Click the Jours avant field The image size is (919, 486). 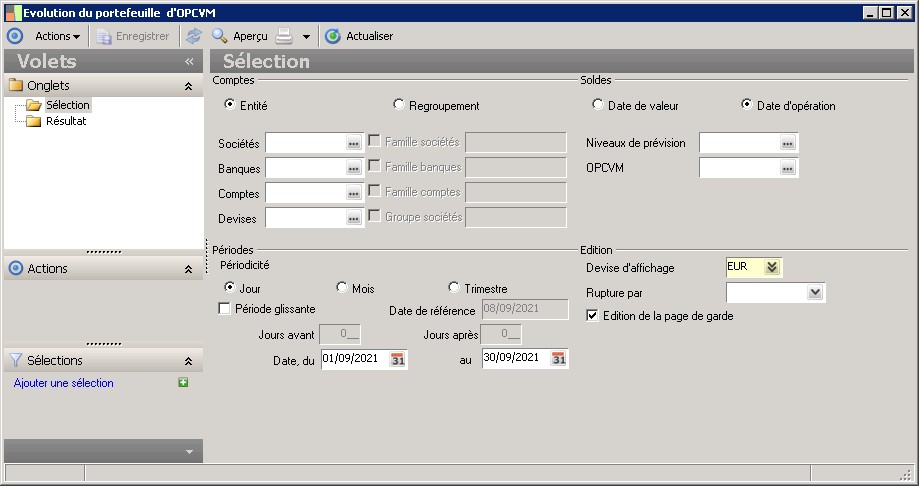[340, 335]
